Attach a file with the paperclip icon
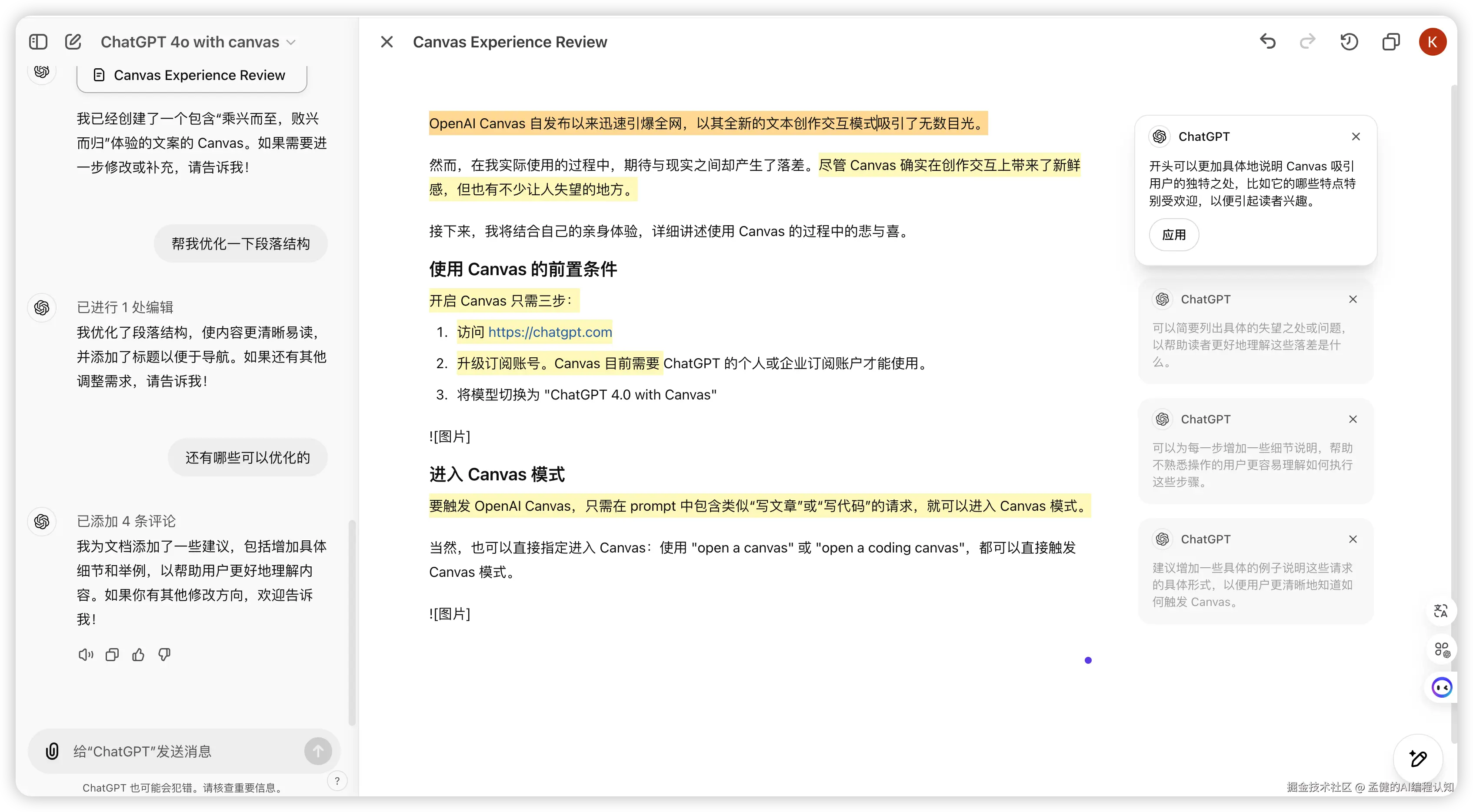Viewport: 1473px width, 812px height. coord(52,752)
